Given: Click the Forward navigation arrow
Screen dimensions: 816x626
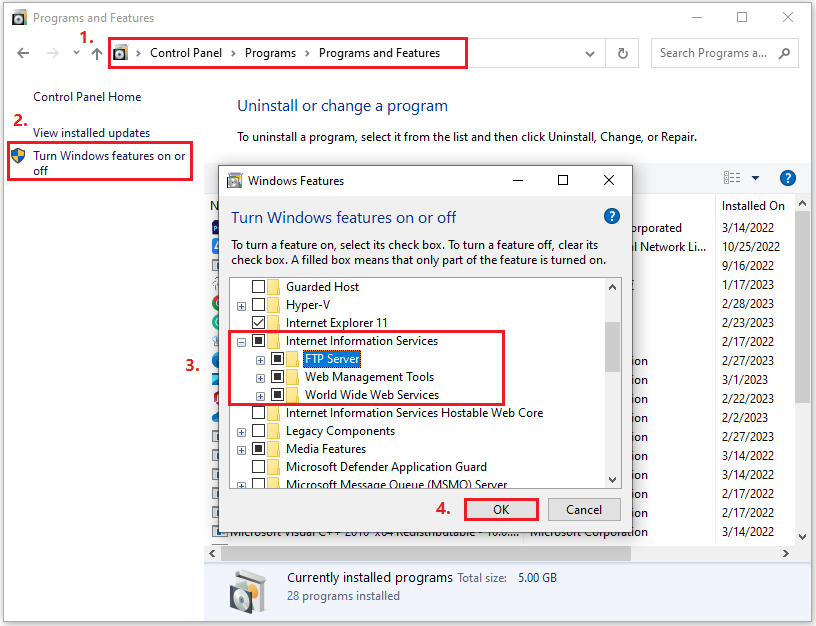Looking at the screenshot, I should [53, 53].
